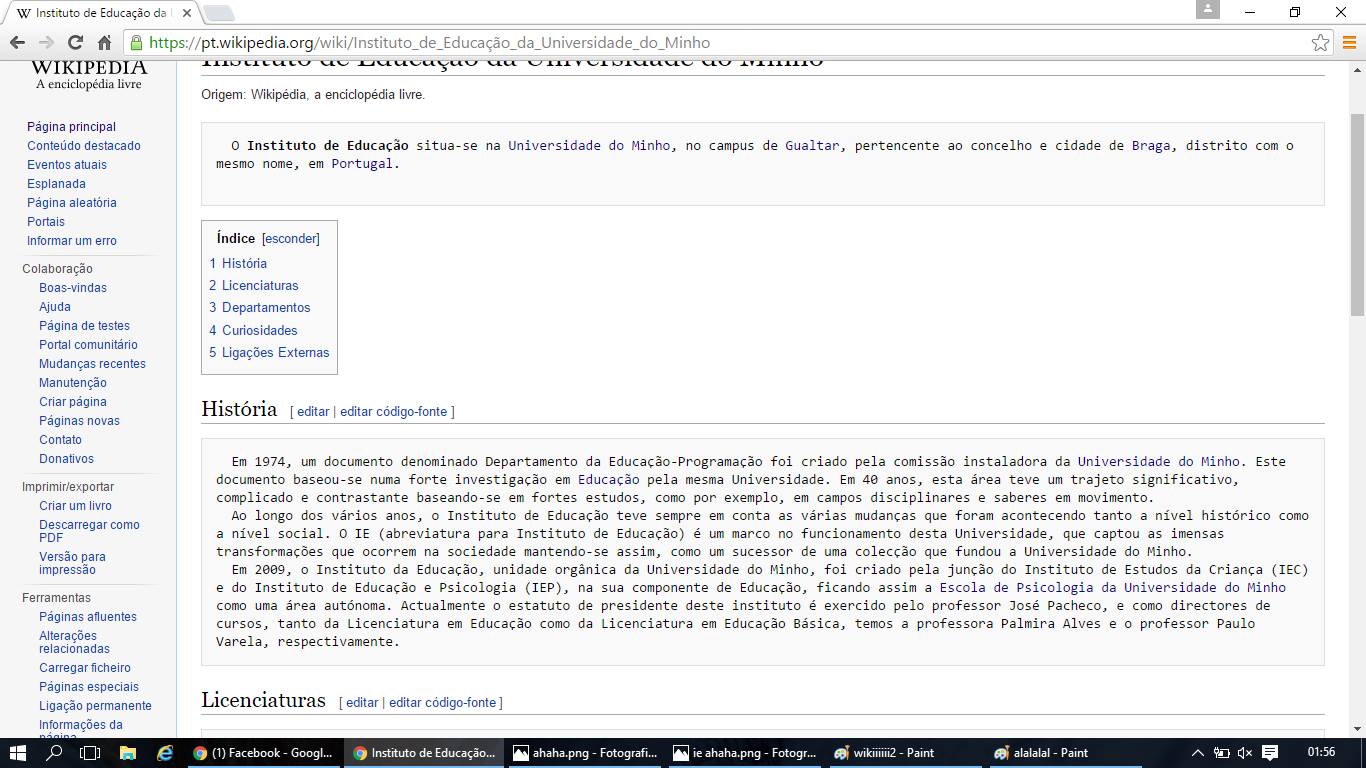
Task: Click editar next to História heading
Action: click(x=313, y=412)
